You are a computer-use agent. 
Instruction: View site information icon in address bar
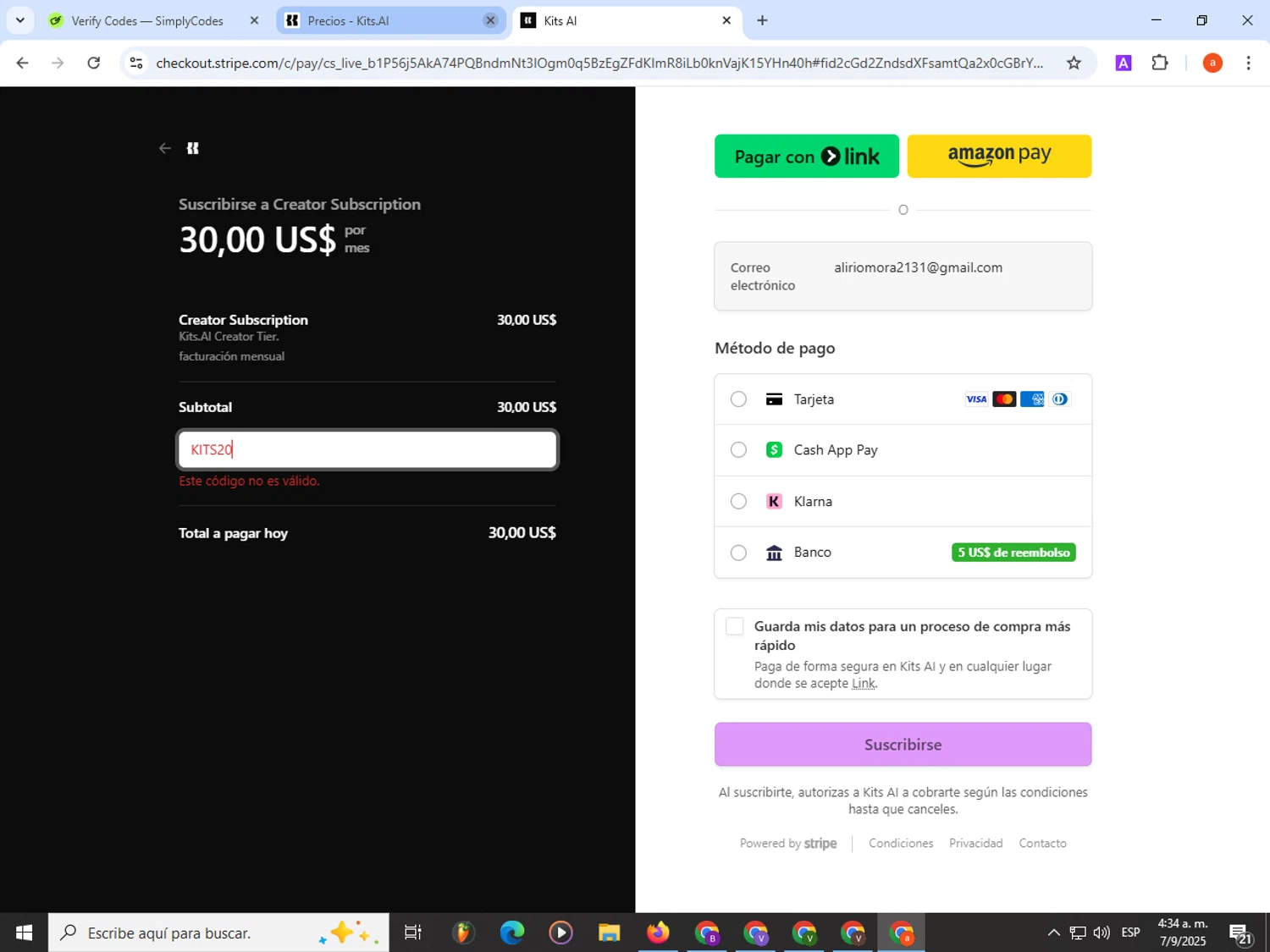click(x=136, y=63)
